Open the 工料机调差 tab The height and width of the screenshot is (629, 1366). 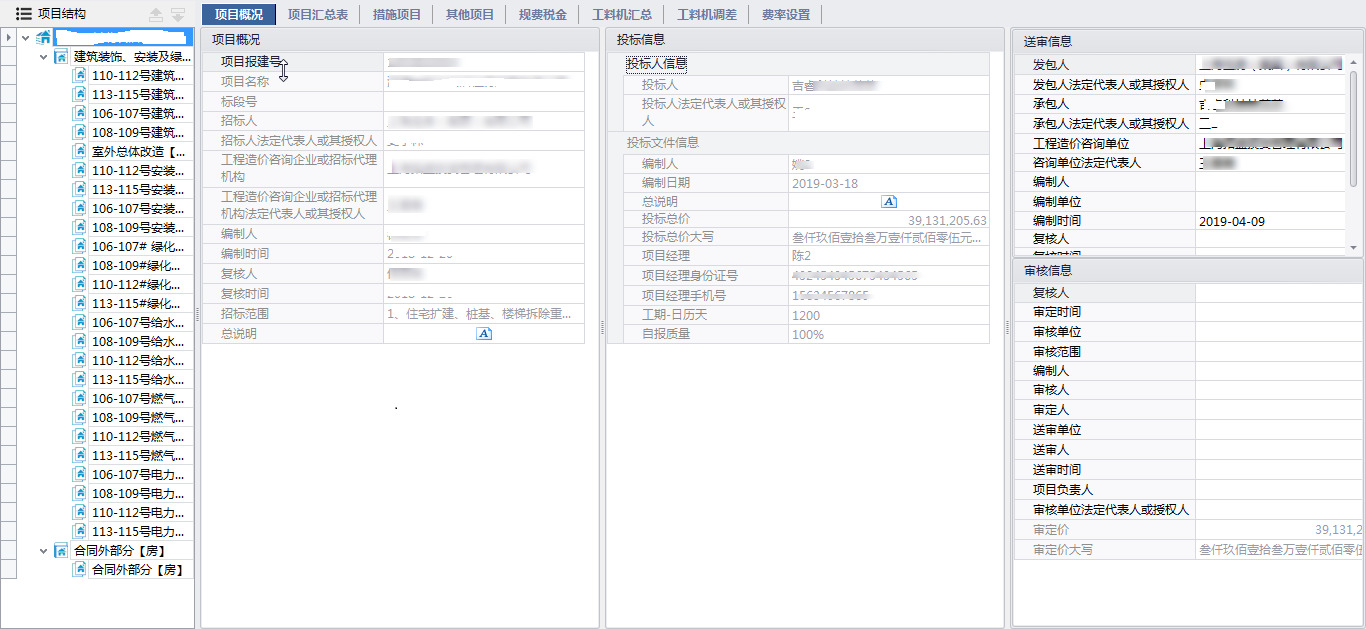[706, 15]
